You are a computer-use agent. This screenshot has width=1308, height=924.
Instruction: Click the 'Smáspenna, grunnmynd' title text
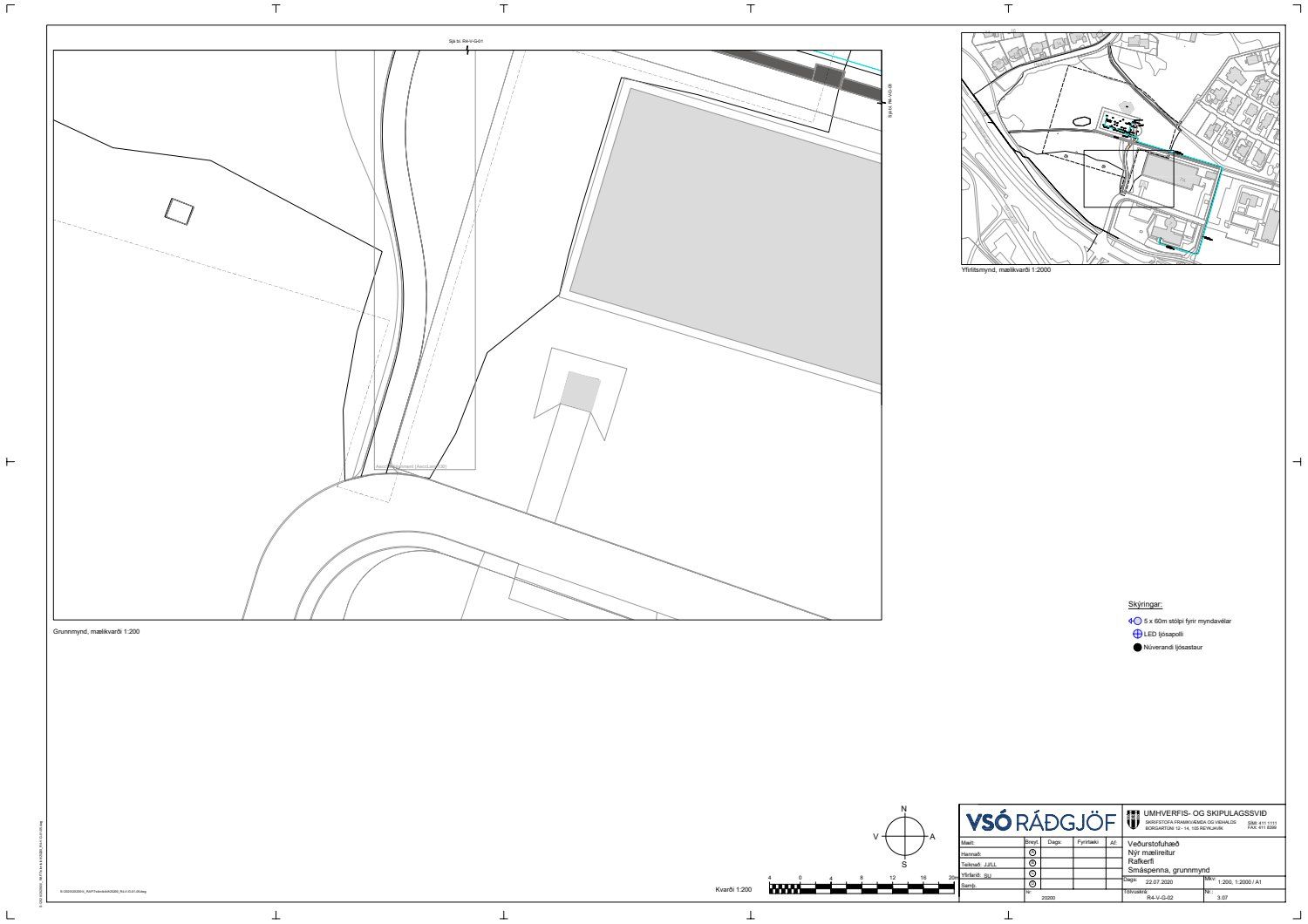1168,869
